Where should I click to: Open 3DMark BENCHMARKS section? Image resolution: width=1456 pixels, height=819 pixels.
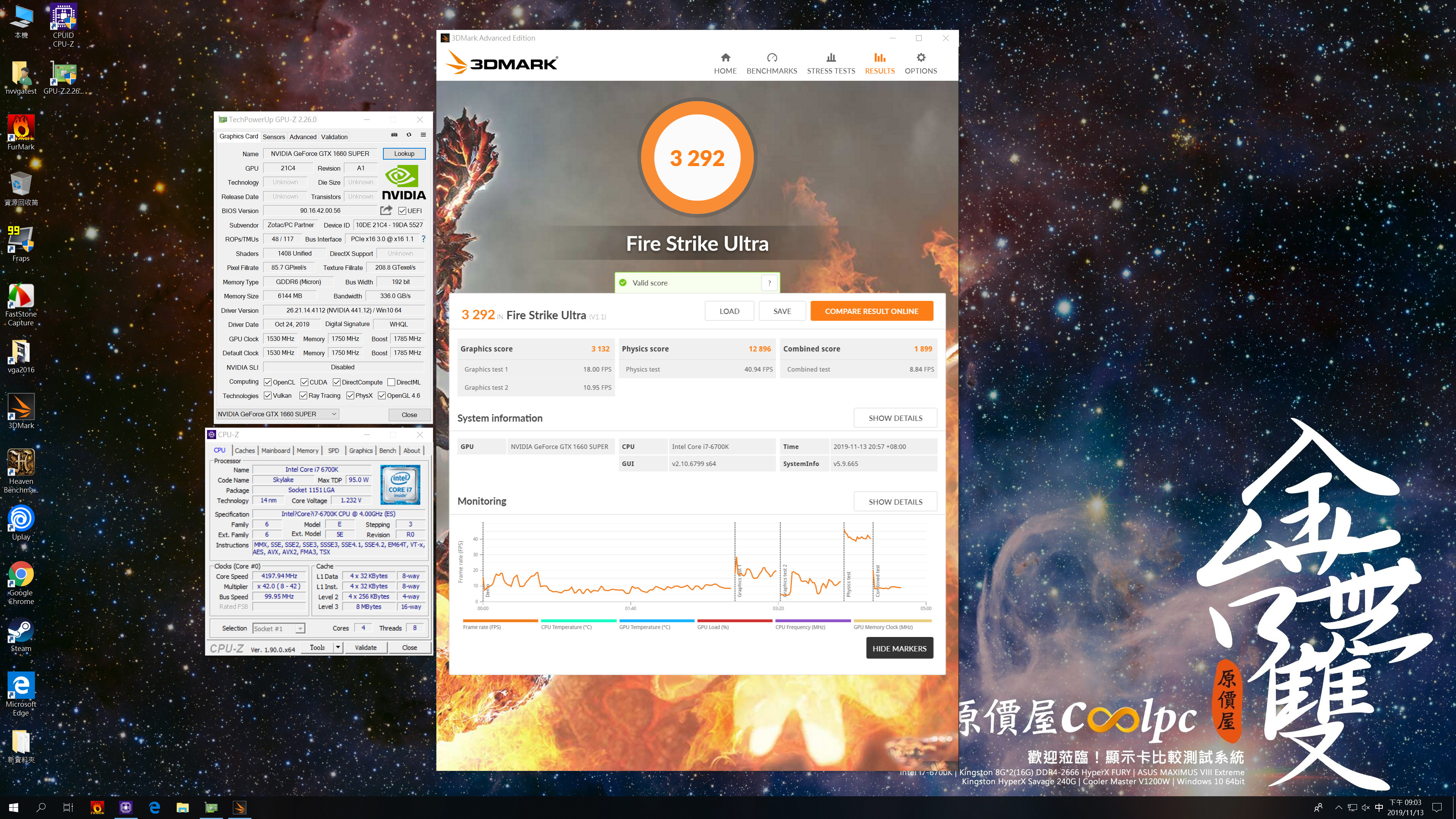point(772,63)
